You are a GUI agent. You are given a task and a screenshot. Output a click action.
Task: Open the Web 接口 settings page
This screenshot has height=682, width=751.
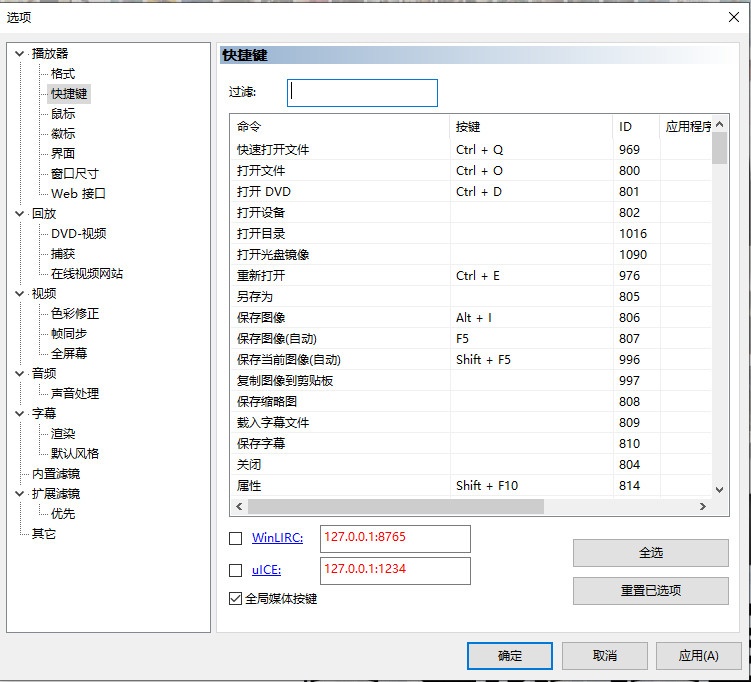click(x=78, y=193)
